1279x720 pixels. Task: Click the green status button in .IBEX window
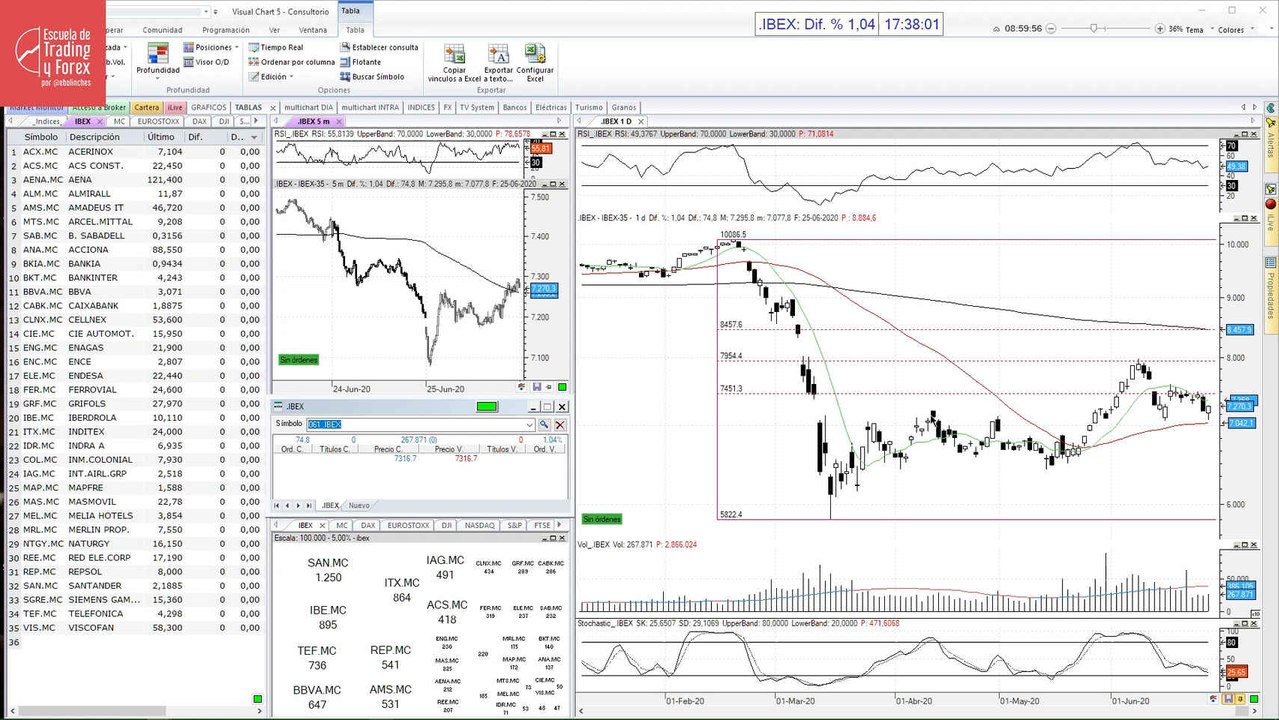[487, 407]
